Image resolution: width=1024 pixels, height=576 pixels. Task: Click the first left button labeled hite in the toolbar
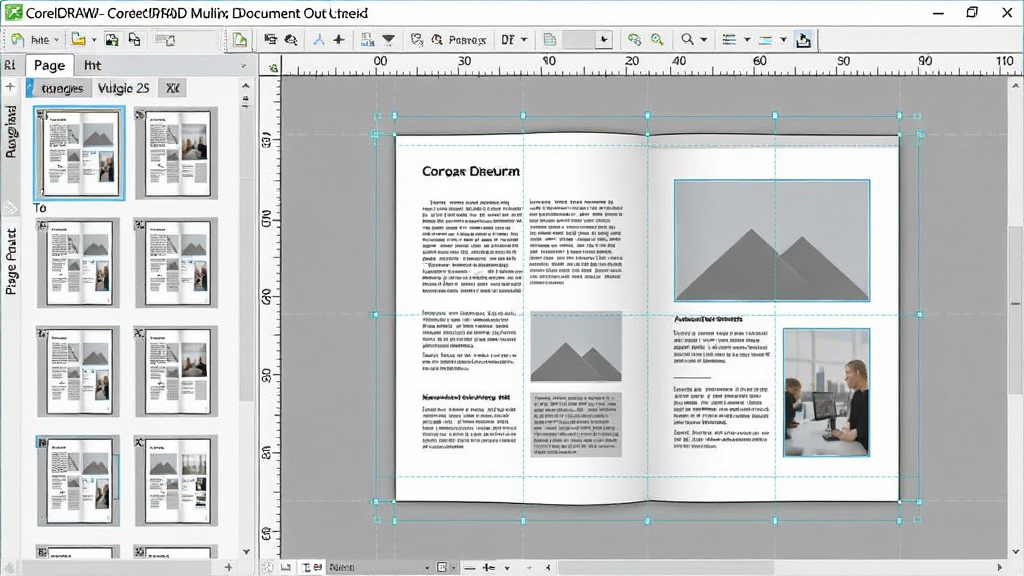click(x=35, y=40)
